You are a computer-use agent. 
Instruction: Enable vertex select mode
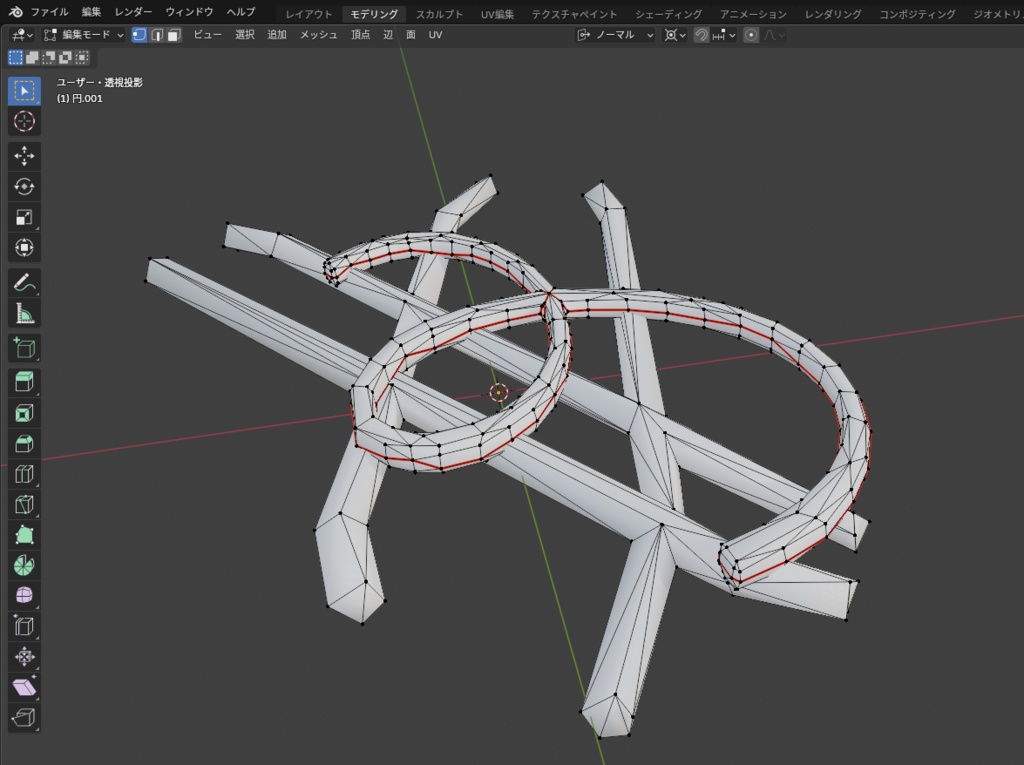tap(139, 35)
